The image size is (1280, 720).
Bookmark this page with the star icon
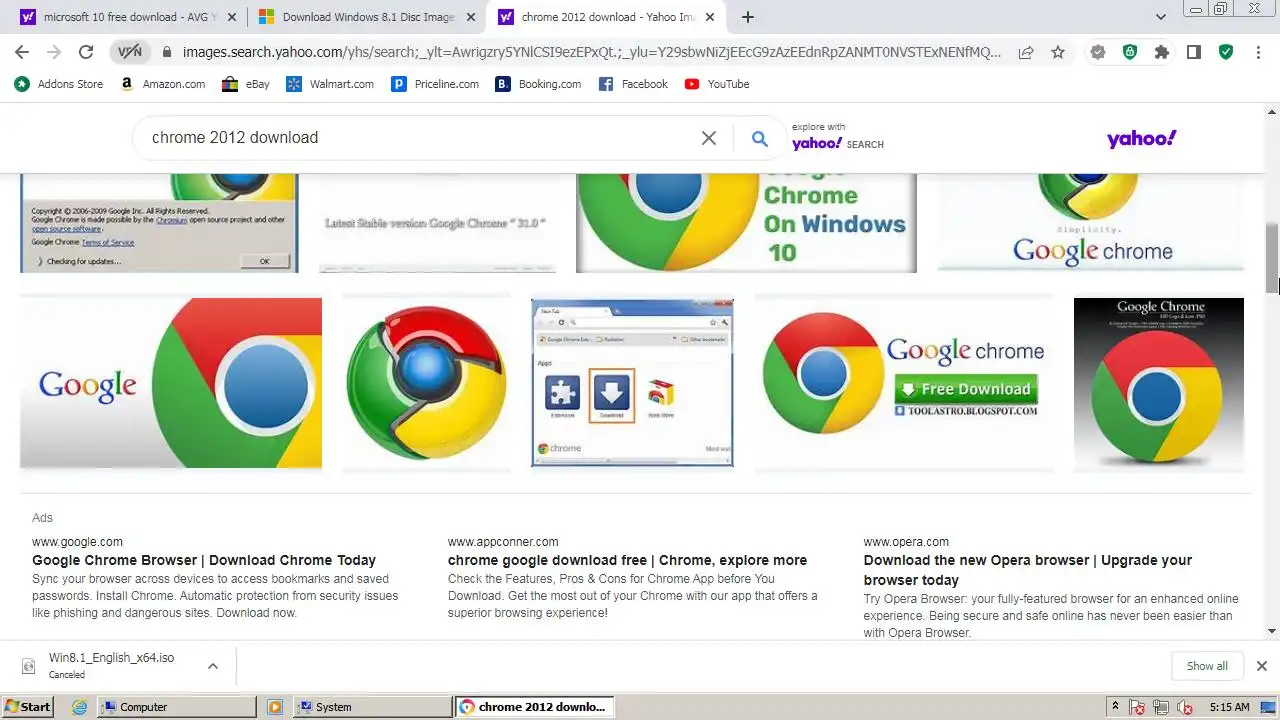pos(1058,52)
